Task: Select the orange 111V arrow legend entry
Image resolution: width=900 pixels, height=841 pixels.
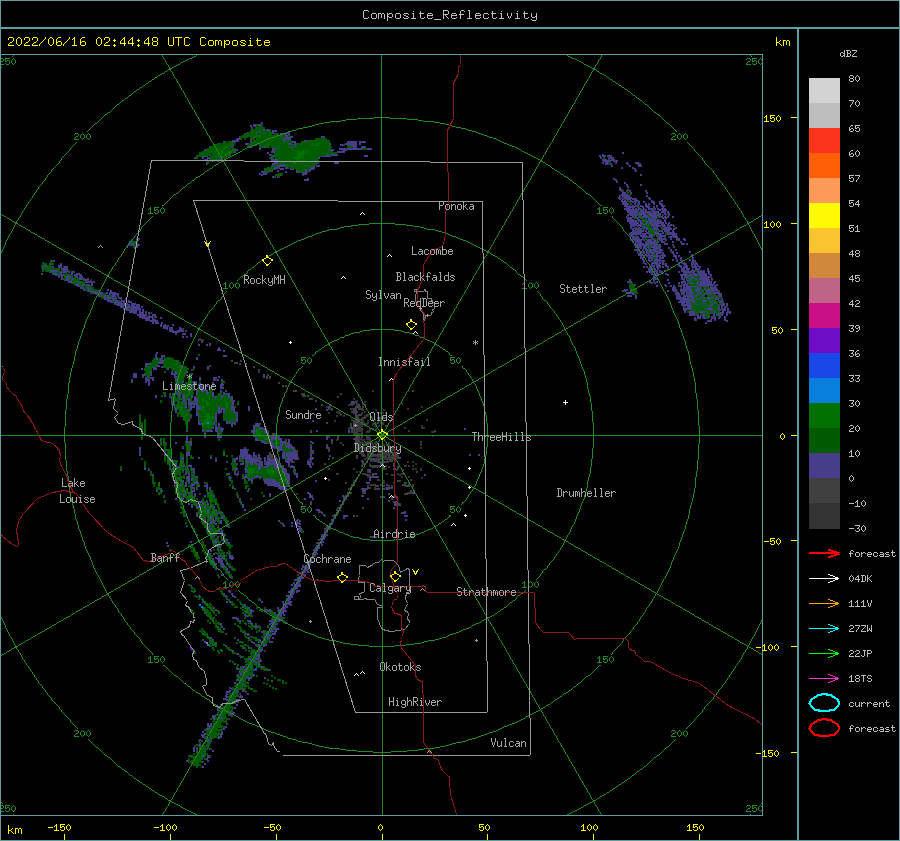Action: click(824, 603)
